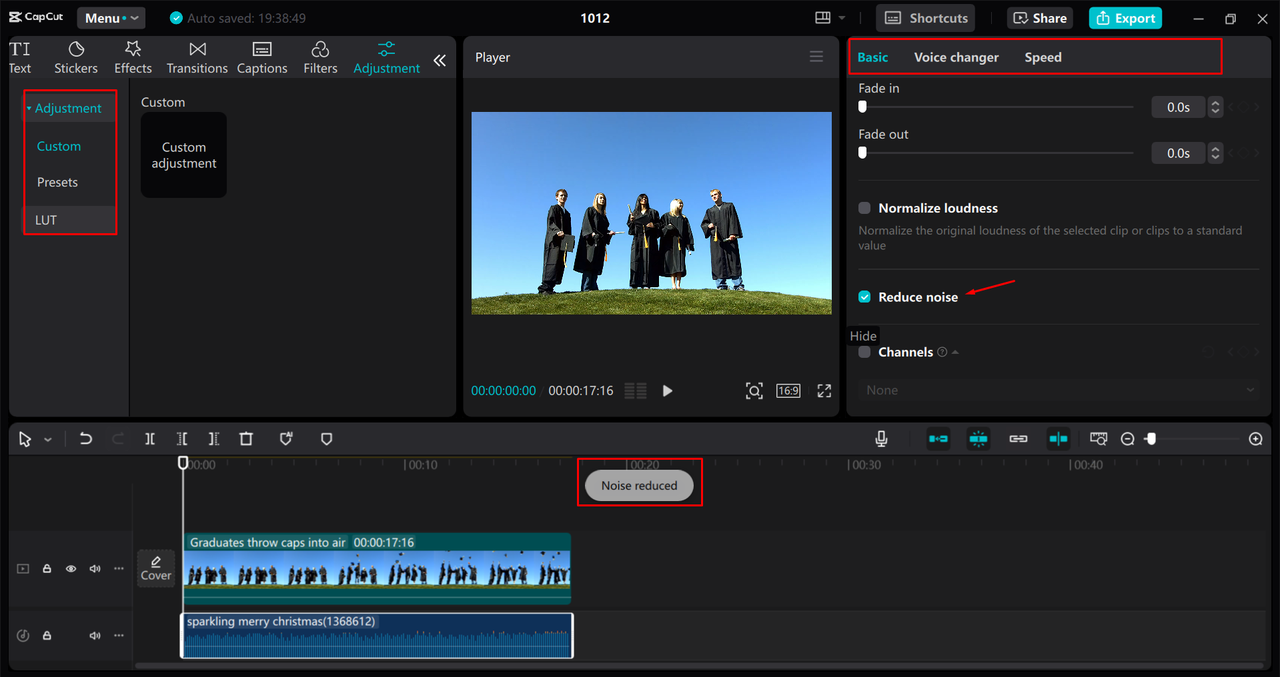Click the Fade in slider handle
This screenshot has width=1280, height=677.
[x=862, y=107]
